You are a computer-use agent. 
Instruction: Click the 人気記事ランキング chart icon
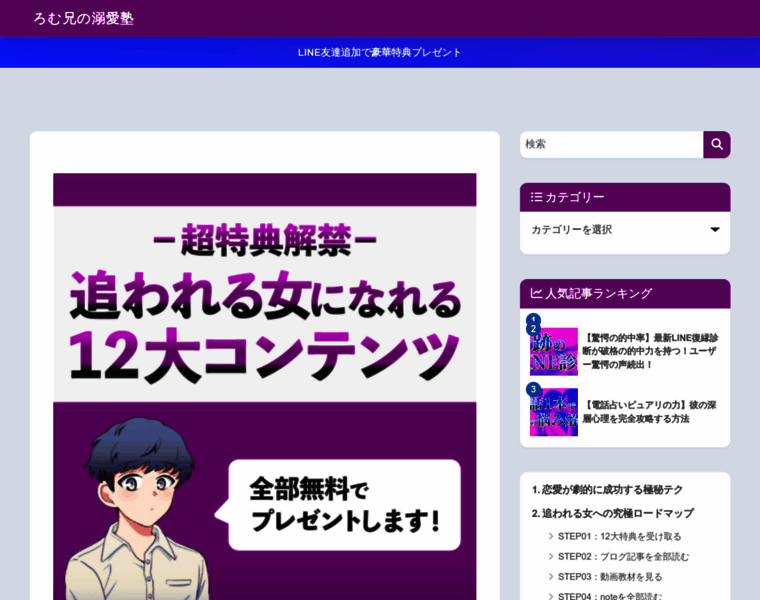(x=536, y=293)
